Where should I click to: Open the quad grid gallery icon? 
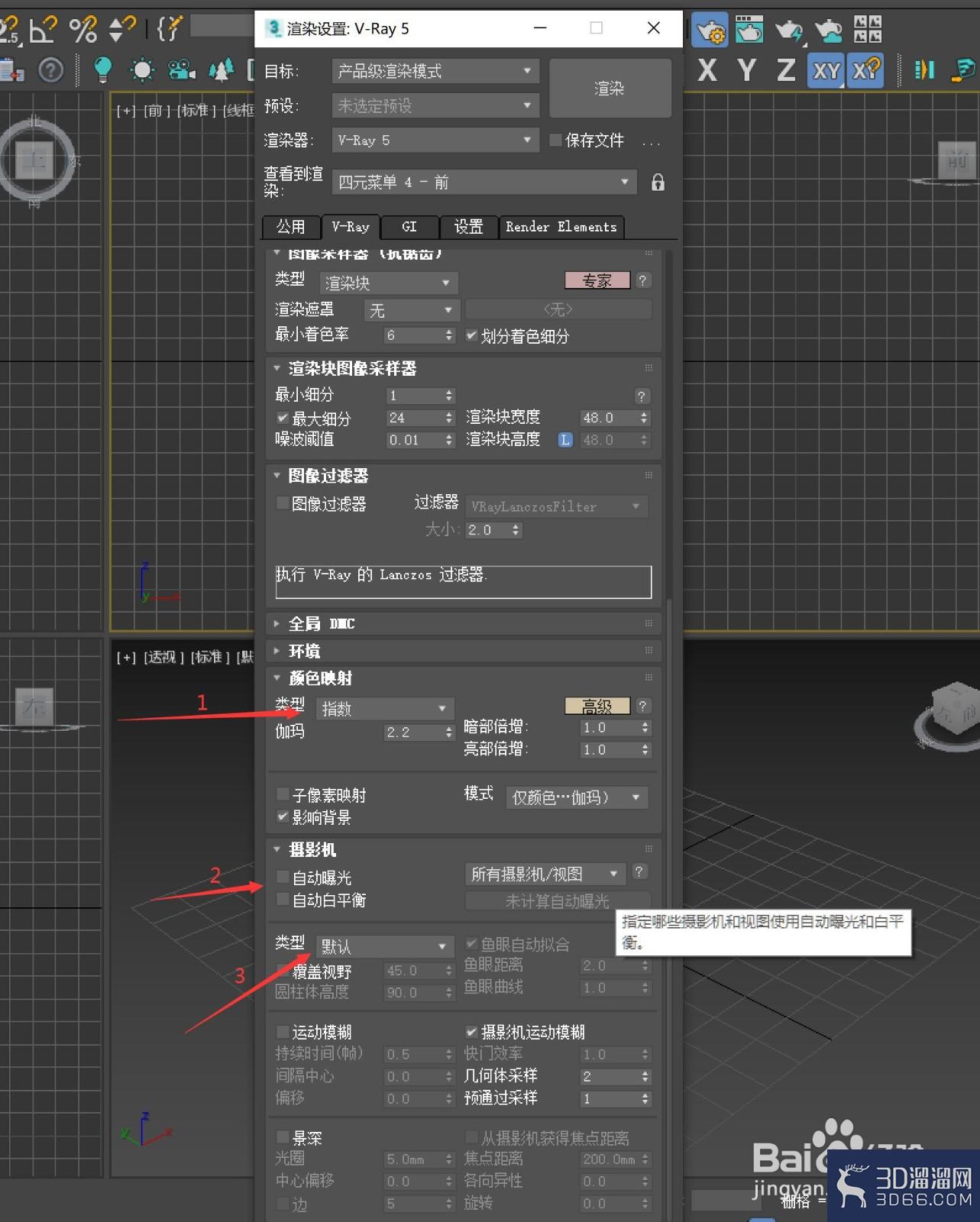(867, 30)
